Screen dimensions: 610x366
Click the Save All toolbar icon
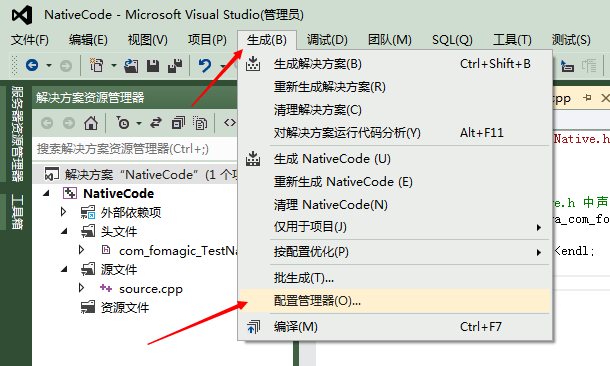pyautogui.click(x=175, y=66)
